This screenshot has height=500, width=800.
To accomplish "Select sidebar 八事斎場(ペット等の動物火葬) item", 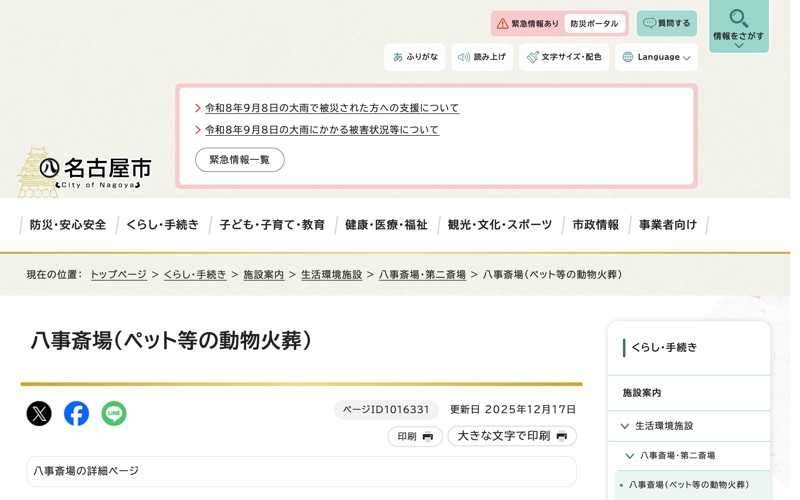I will click(689, 485).
